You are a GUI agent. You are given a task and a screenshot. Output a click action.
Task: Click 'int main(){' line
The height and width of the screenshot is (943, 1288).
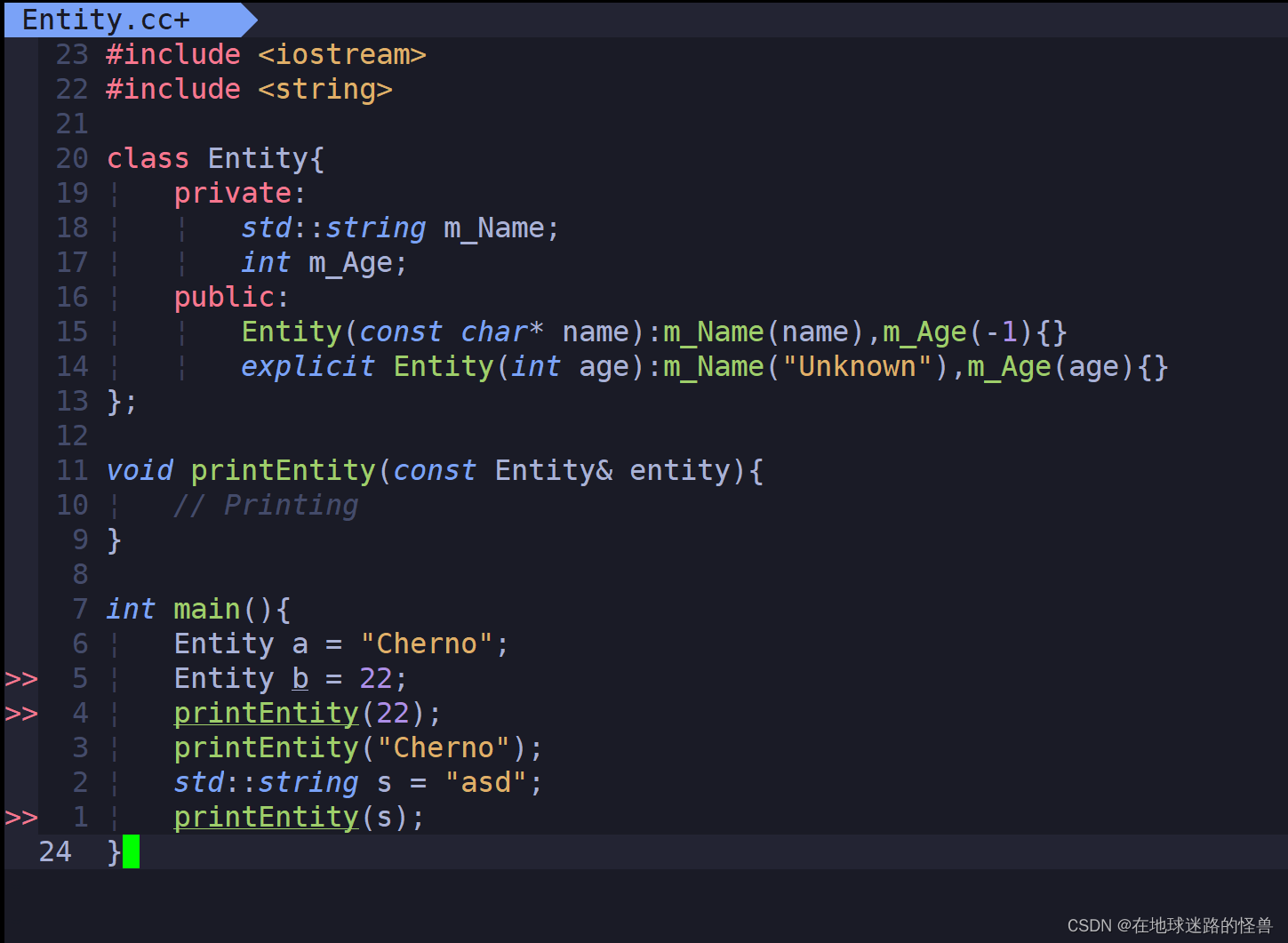(x=198, y=610)
